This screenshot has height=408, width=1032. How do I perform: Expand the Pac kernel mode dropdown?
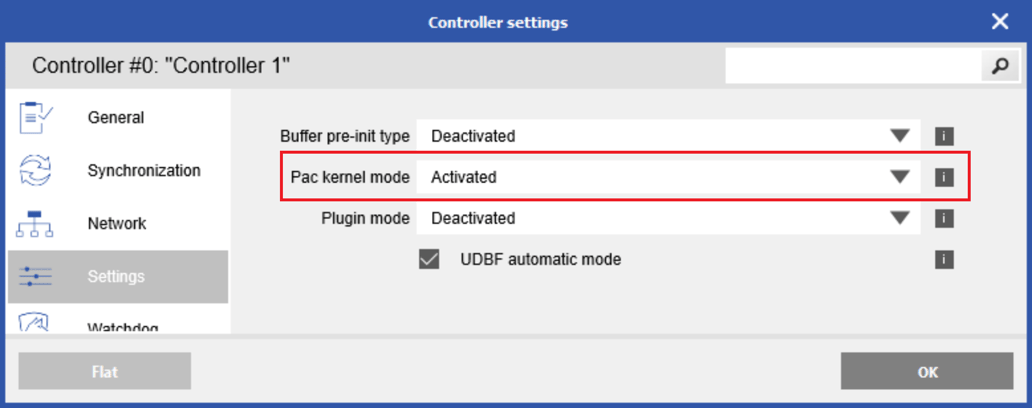[900, 177]
